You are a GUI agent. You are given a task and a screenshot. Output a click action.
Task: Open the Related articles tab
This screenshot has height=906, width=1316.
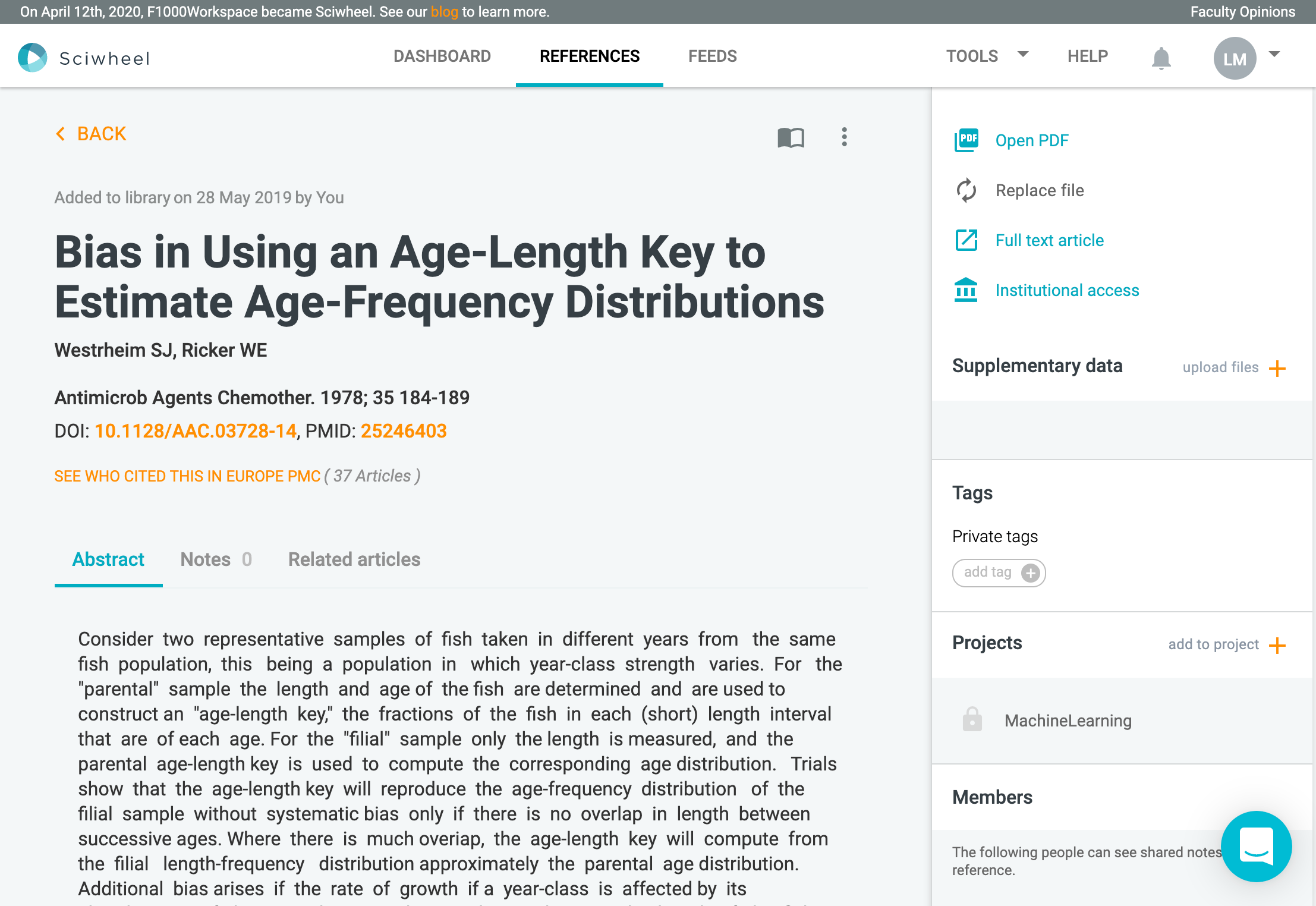point(354,559)
